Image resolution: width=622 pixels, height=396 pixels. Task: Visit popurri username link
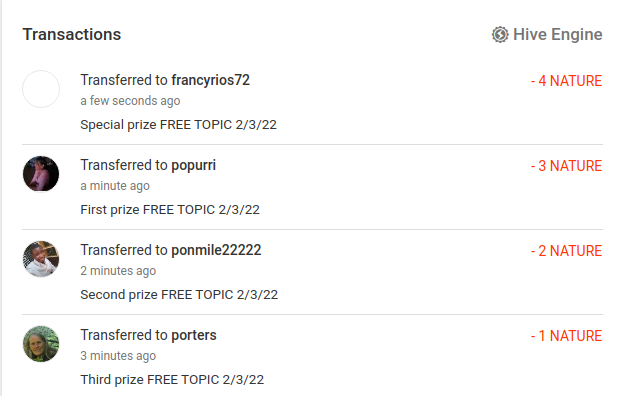click(x=193, y=165)
